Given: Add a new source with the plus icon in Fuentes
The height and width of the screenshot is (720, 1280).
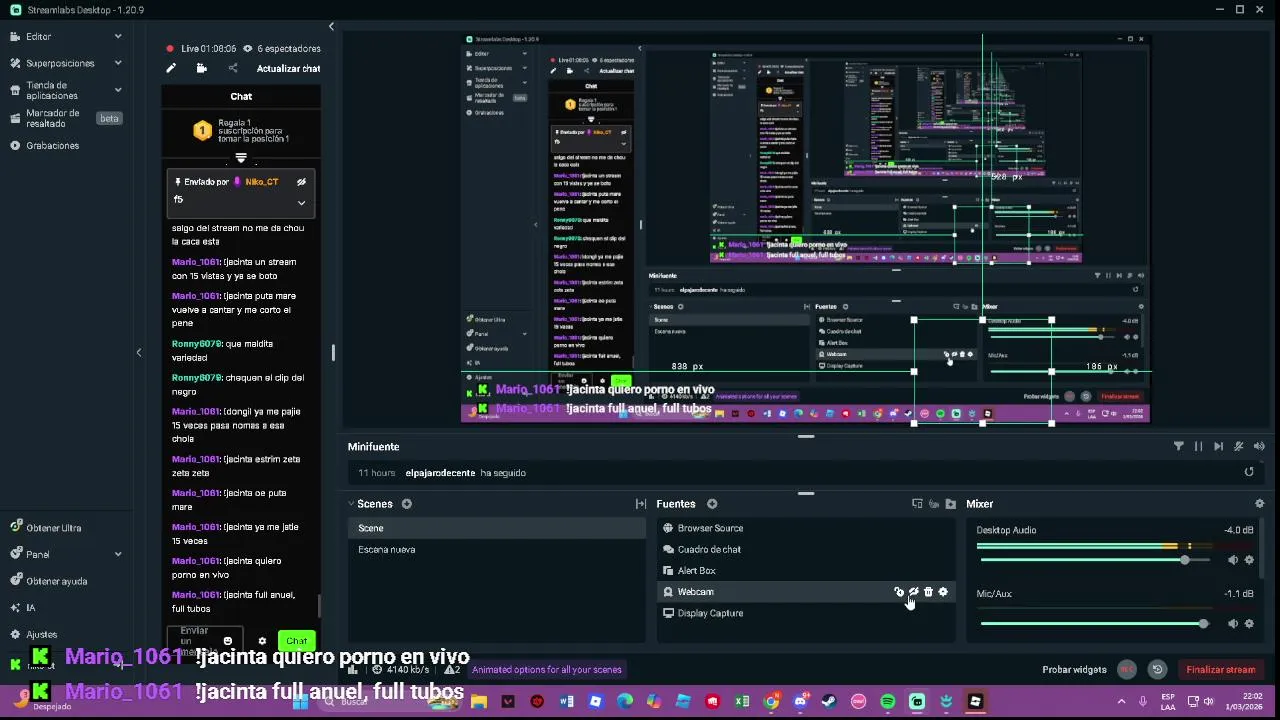Looking at the screenshot, I should click(712, 504).
